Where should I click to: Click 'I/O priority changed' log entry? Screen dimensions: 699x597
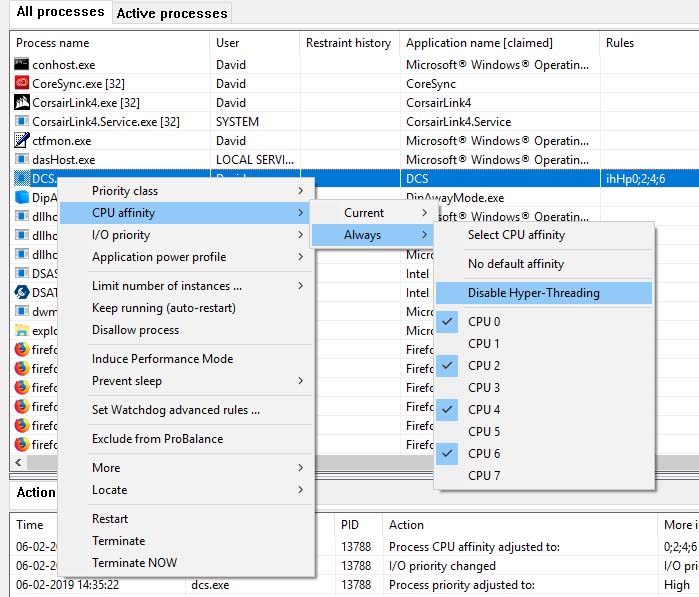tap(442, 566)
